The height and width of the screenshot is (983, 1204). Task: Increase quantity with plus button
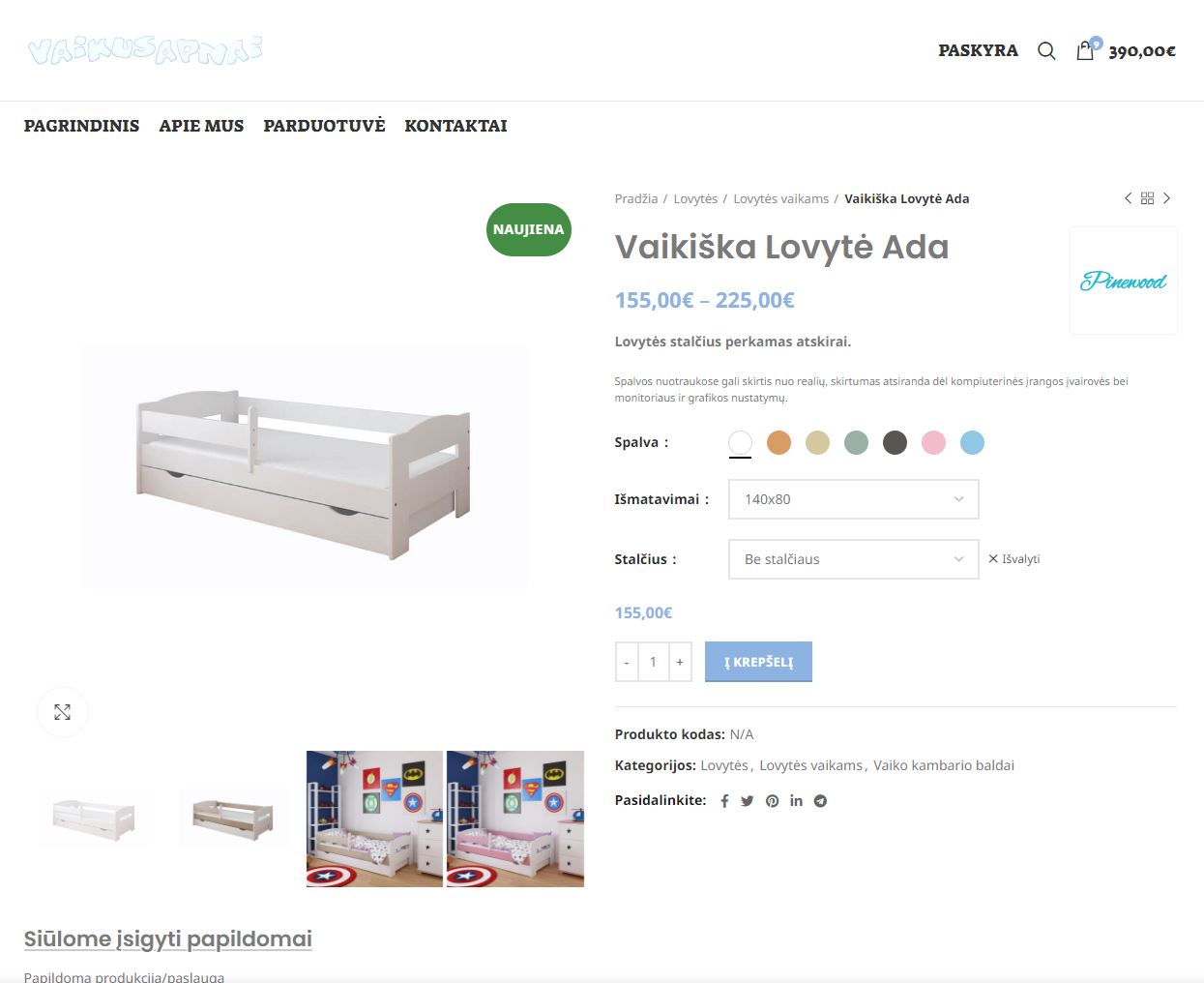(x=680, y=662)
